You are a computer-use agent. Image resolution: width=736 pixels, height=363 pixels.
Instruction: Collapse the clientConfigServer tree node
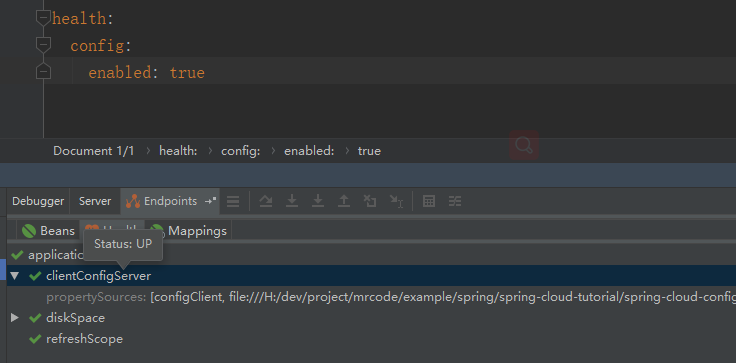coord(15,276)
